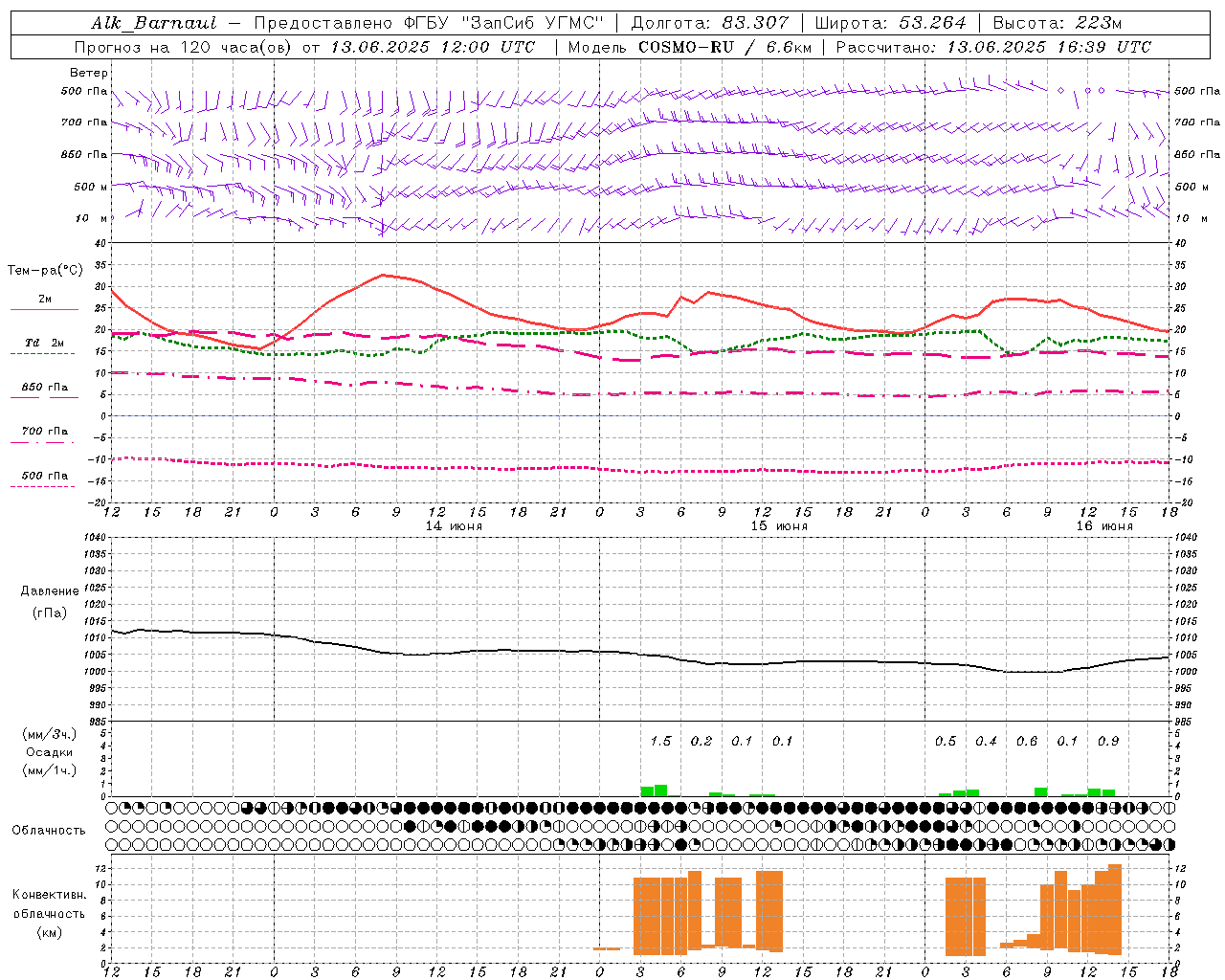1225x980 pixels.
Task: Click the station title Alk_Barnaul
Action: 154,23
